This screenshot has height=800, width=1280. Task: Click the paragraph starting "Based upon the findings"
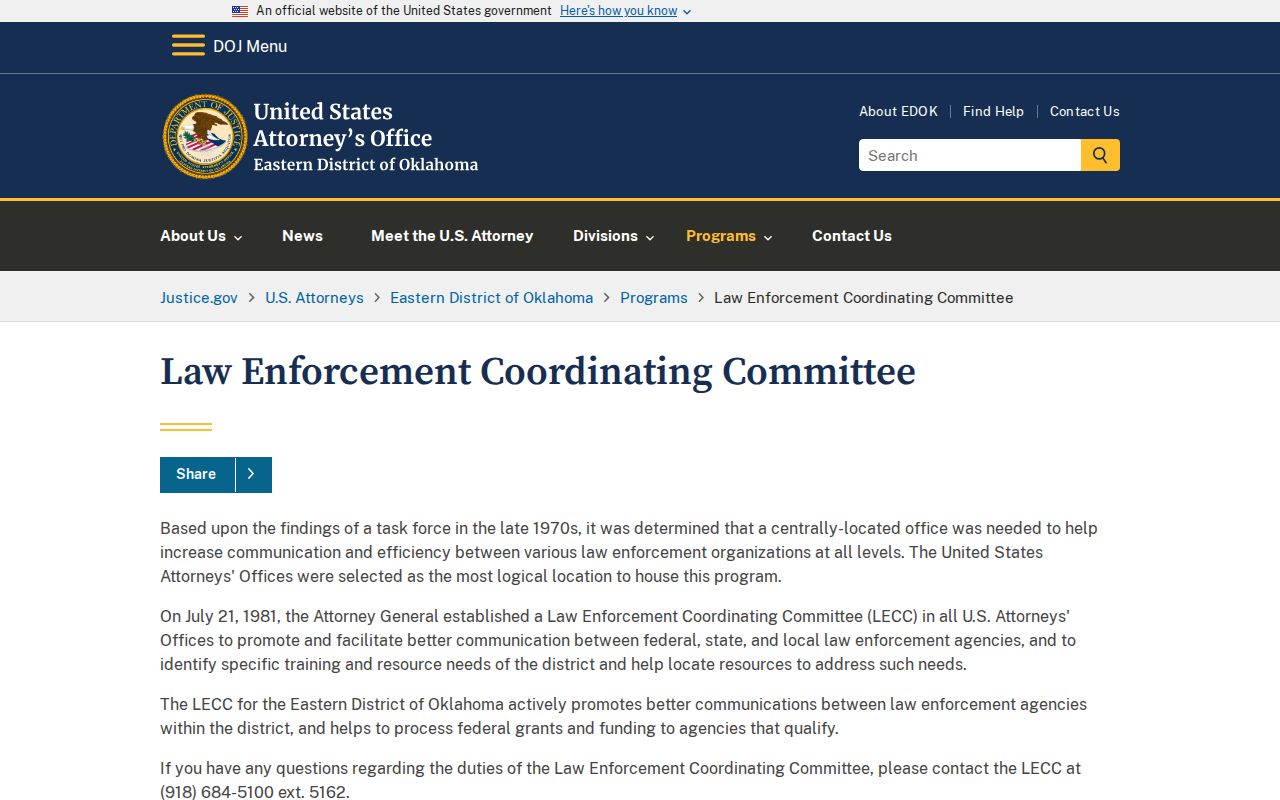[x=629, y=552]
